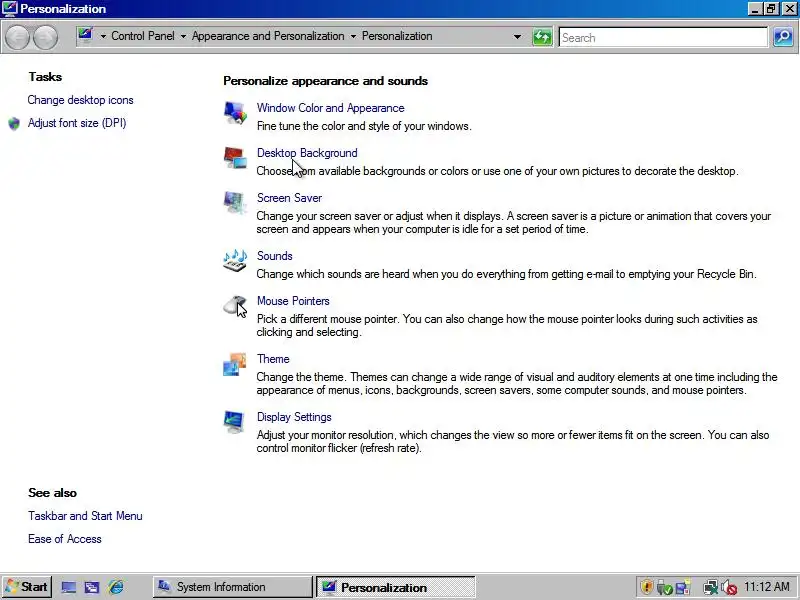Refresh the address bar with green arrows button
The image size is (800, 600).
pos(542,37)
